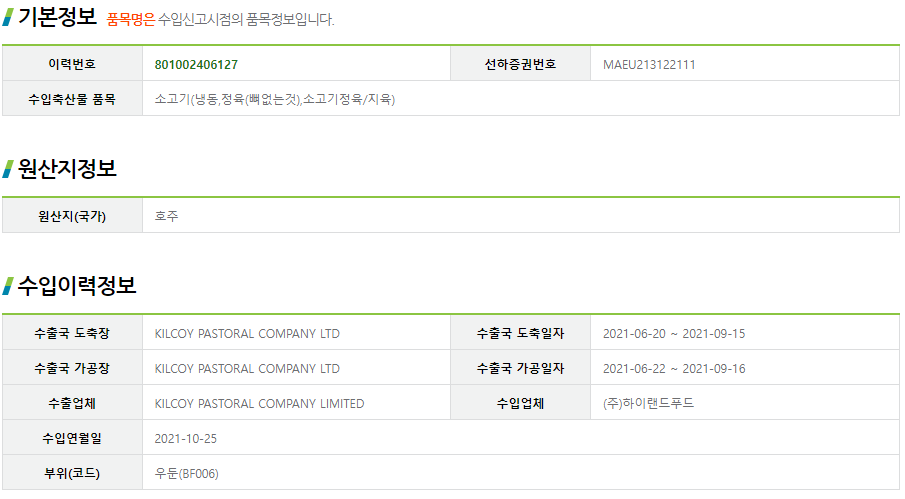Click the 원산지(국가) label cell
The height and width of the screenshot is (499, 905).
coord(72,216)
